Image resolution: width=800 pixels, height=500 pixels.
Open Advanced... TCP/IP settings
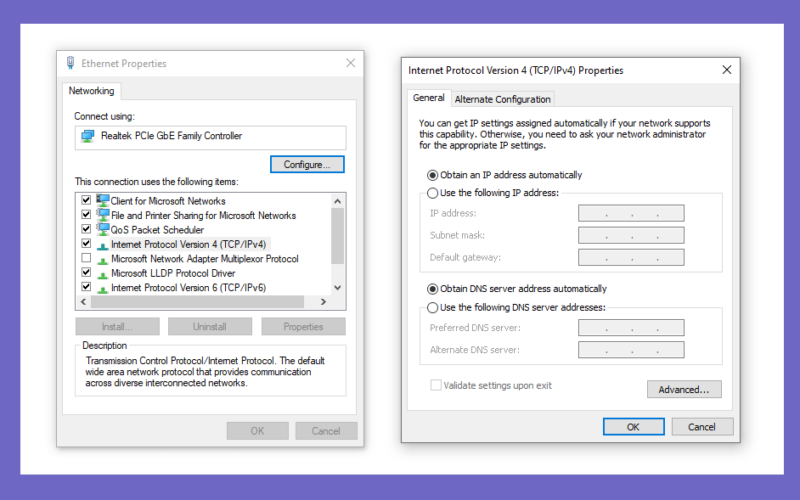point(684,389)
